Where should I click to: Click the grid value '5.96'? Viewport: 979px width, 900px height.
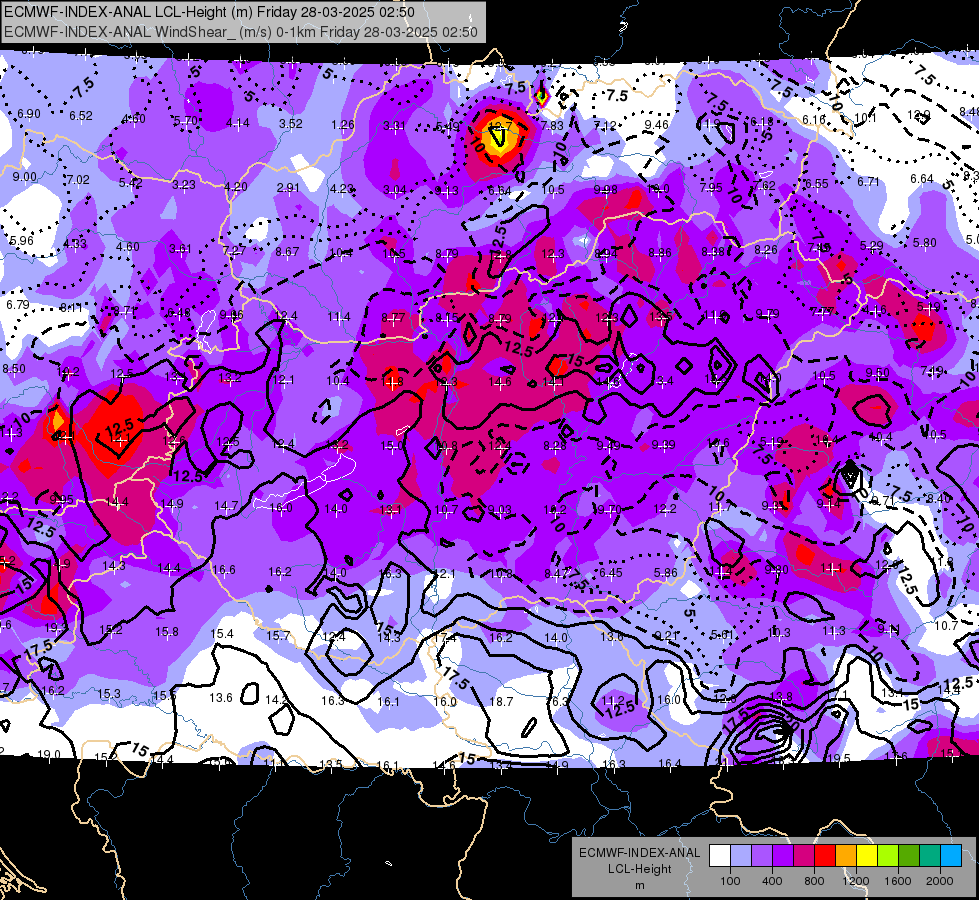click(22, 240)
